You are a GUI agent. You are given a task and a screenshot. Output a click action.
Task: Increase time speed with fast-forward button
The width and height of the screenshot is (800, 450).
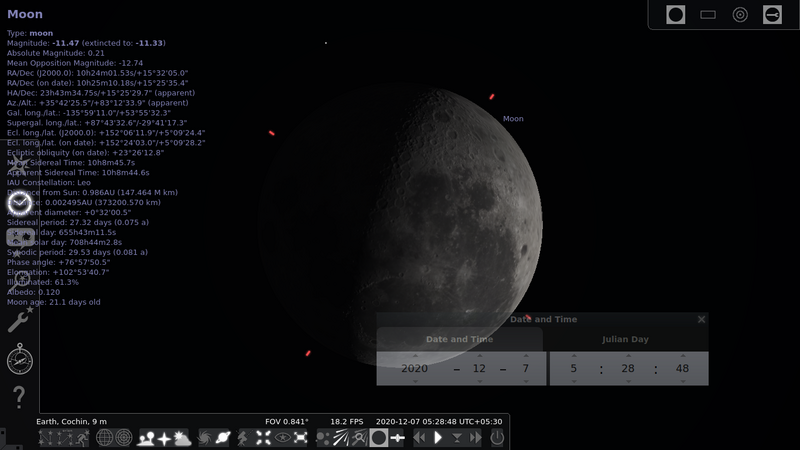(x=476, y=438)
